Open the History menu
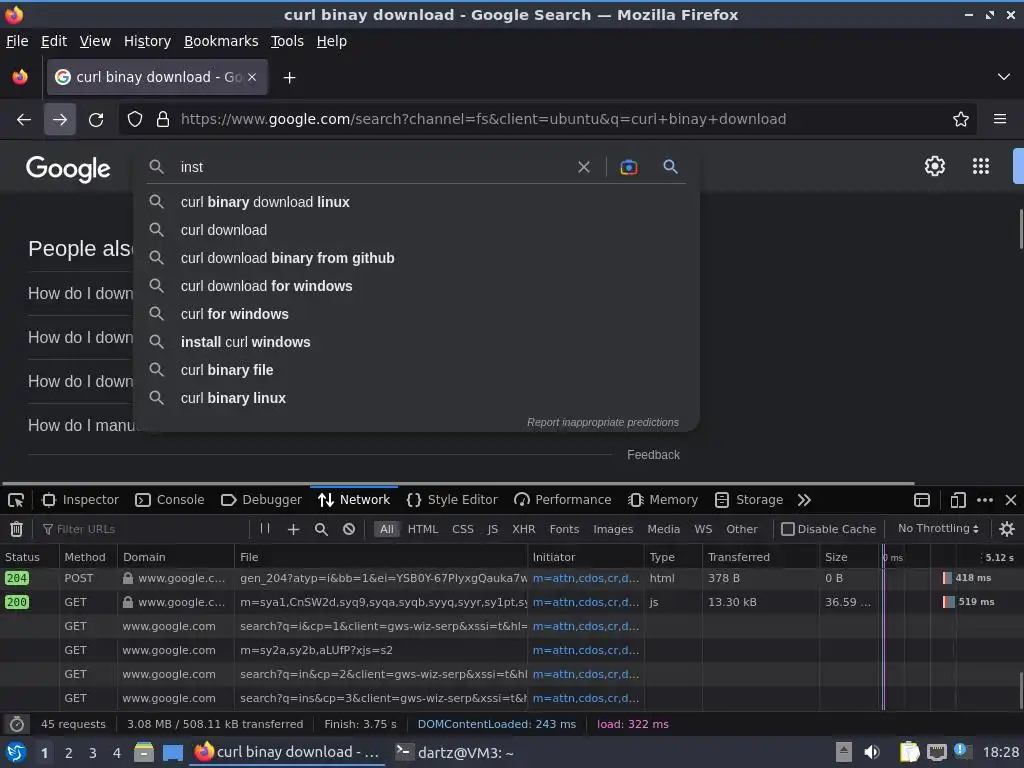The height and width of the screenshot is (768, 1024). [147, 41]
